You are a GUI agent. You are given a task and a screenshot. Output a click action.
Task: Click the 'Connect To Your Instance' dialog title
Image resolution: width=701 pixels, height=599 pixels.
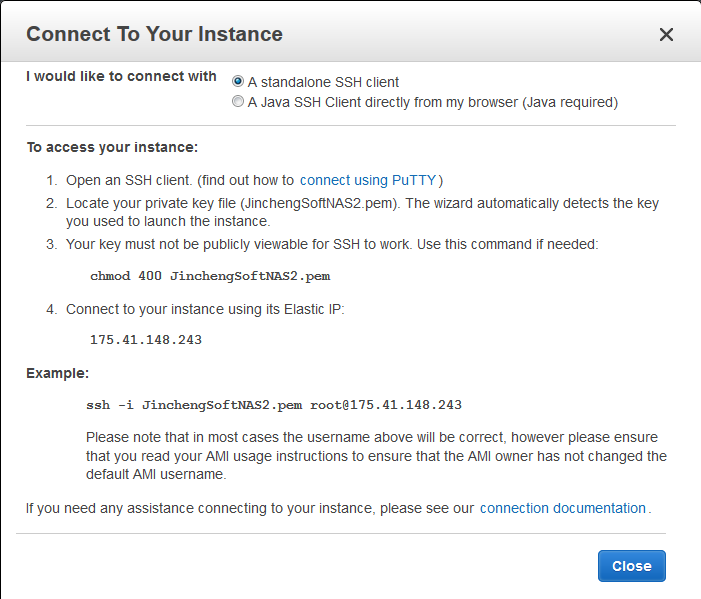(x=154, y=34)
